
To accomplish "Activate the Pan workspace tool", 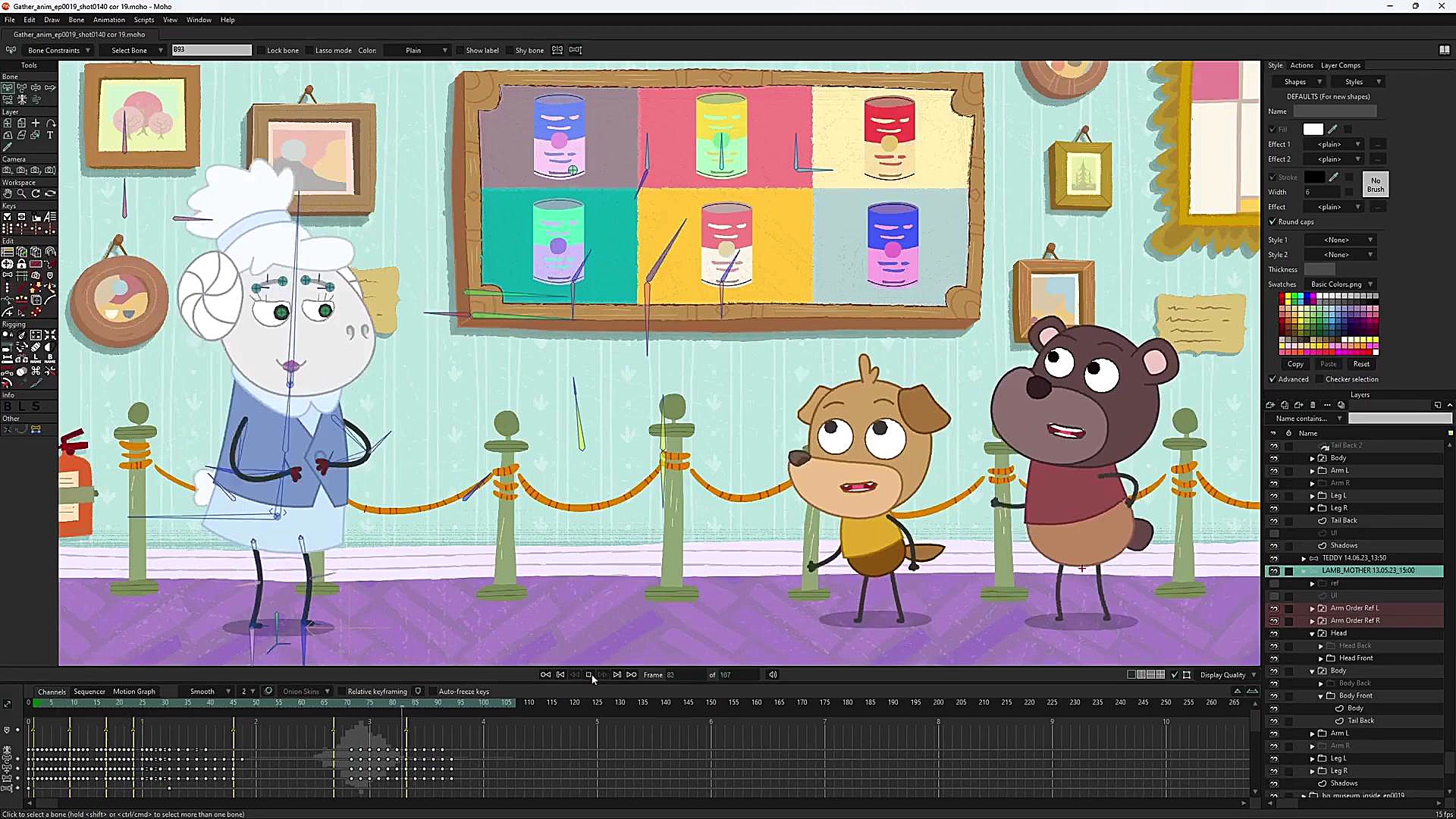I will (x=8, y=193).
